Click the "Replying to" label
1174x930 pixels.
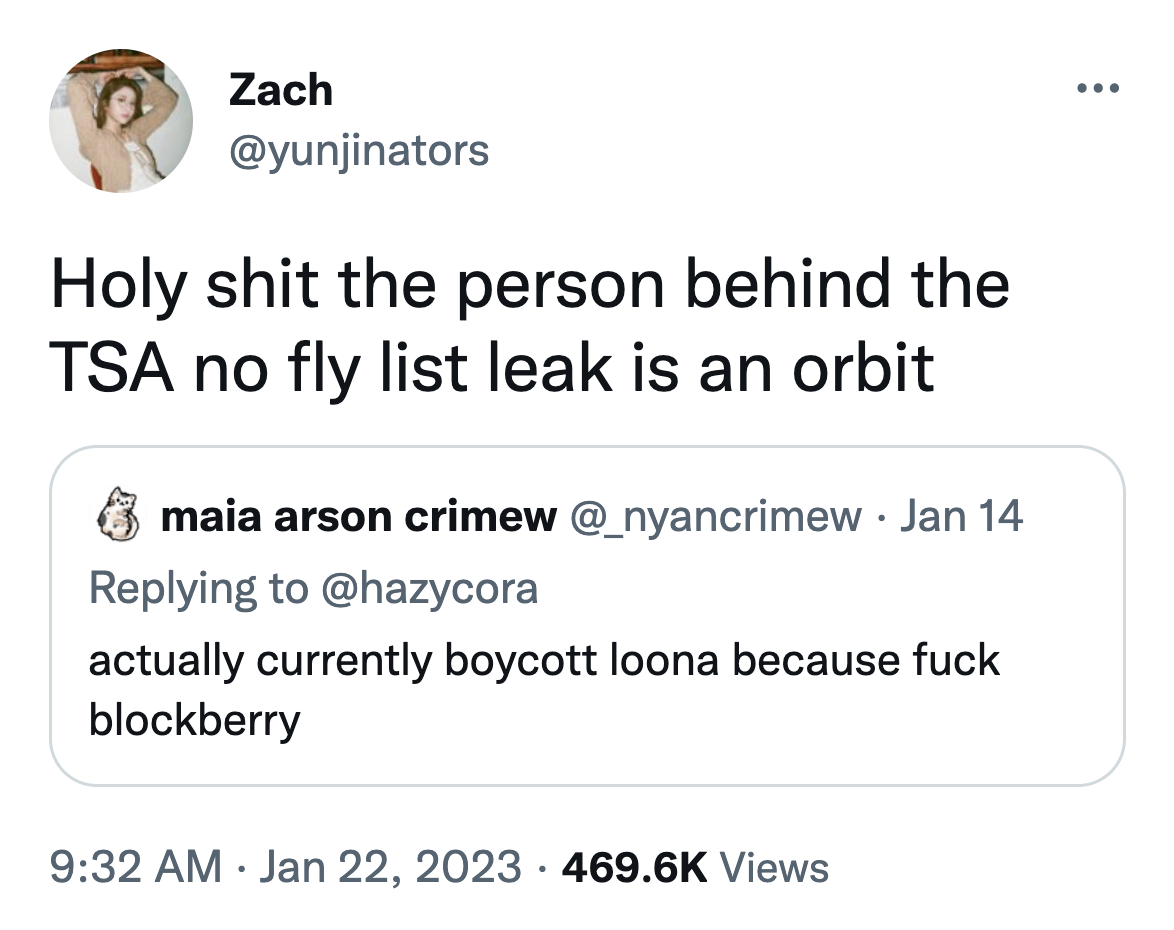click(198, 588)
